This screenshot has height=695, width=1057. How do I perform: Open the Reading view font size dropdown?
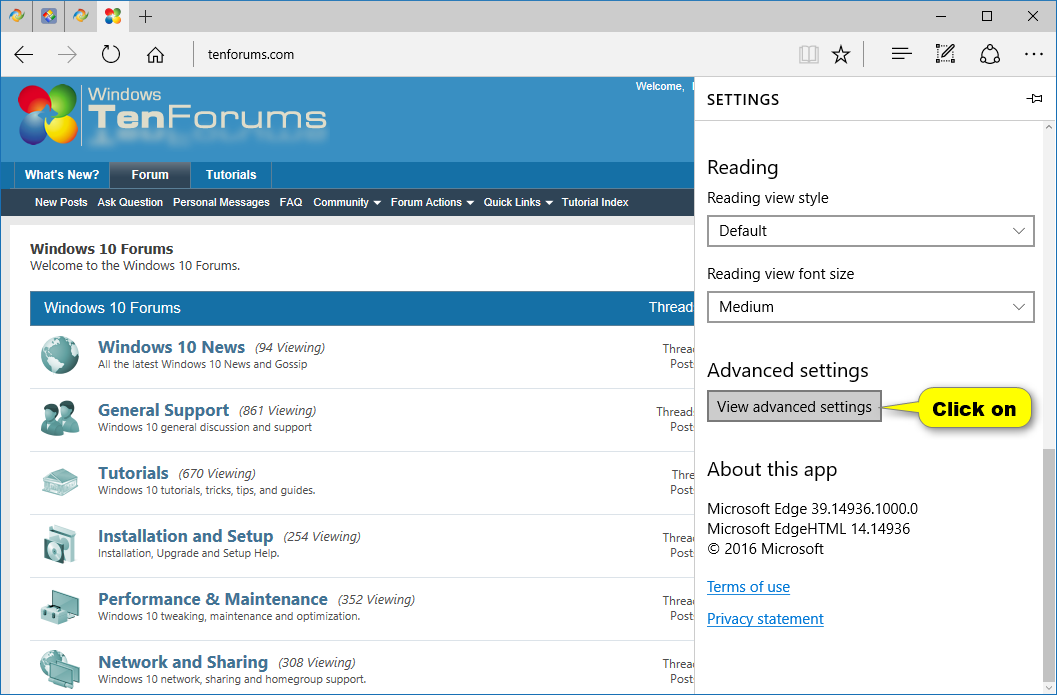point(870,307)
